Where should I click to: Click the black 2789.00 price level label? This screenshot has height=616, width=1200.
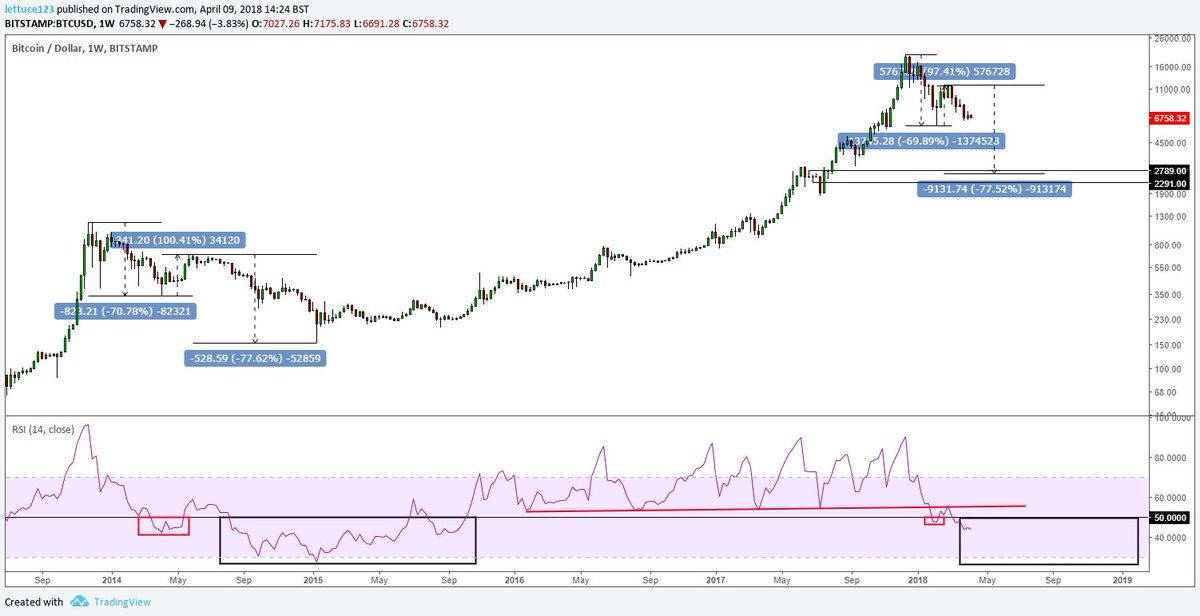point(1170,173)
